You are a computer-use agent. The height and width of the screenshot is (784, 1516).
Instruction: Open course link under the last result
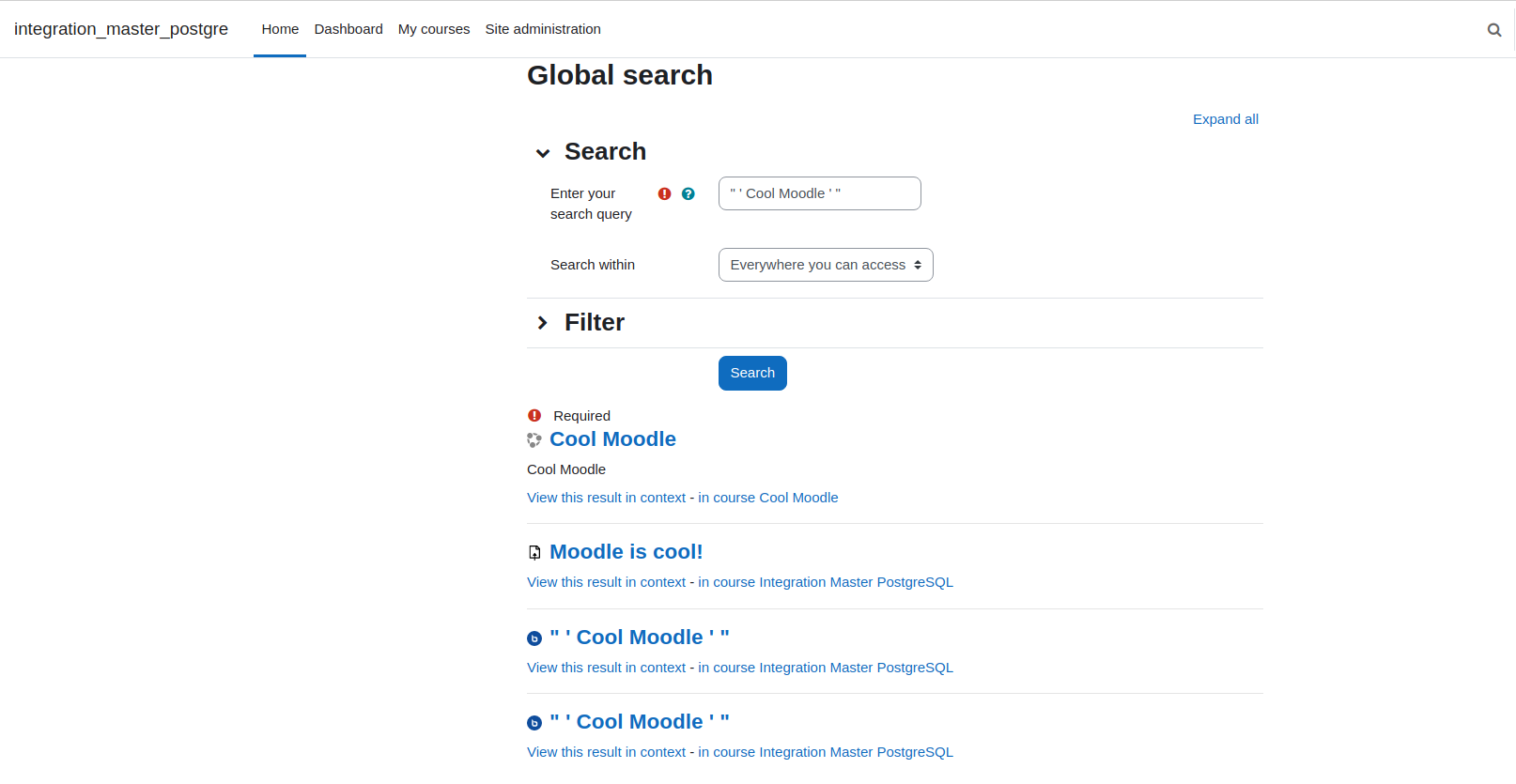(826, 752)
